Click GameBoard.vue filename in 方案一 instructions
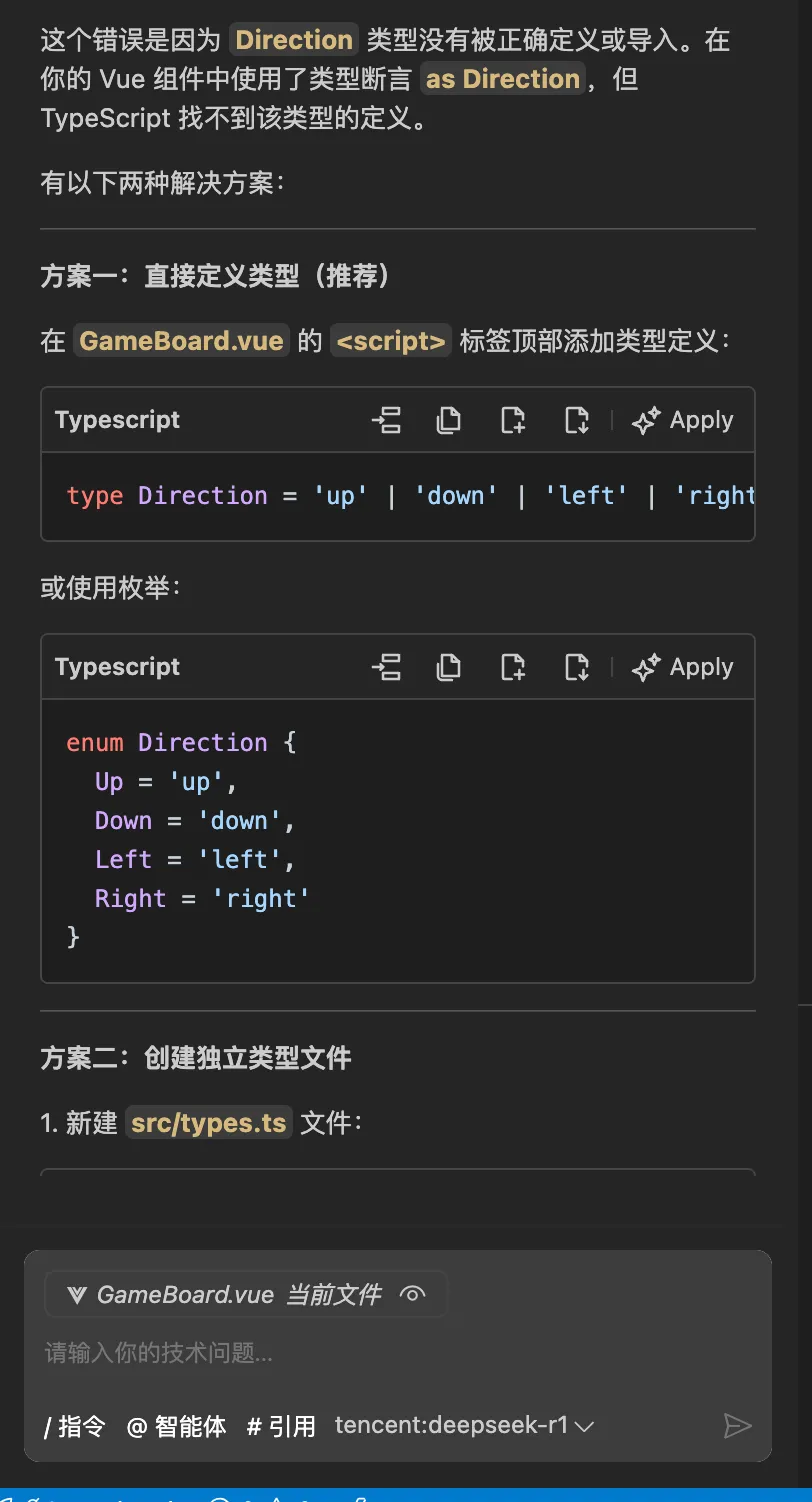The width and height of the screenshot is (812, 1502). coord(181,341)
